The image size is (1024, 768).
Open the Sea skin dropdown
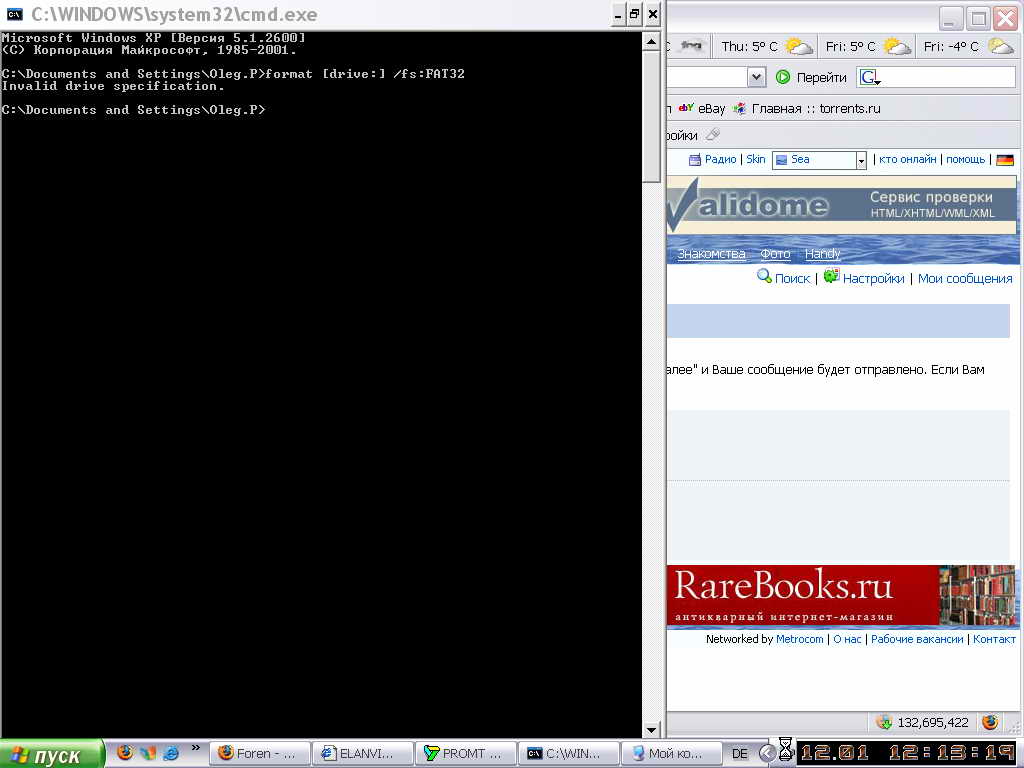pos(861,160)
